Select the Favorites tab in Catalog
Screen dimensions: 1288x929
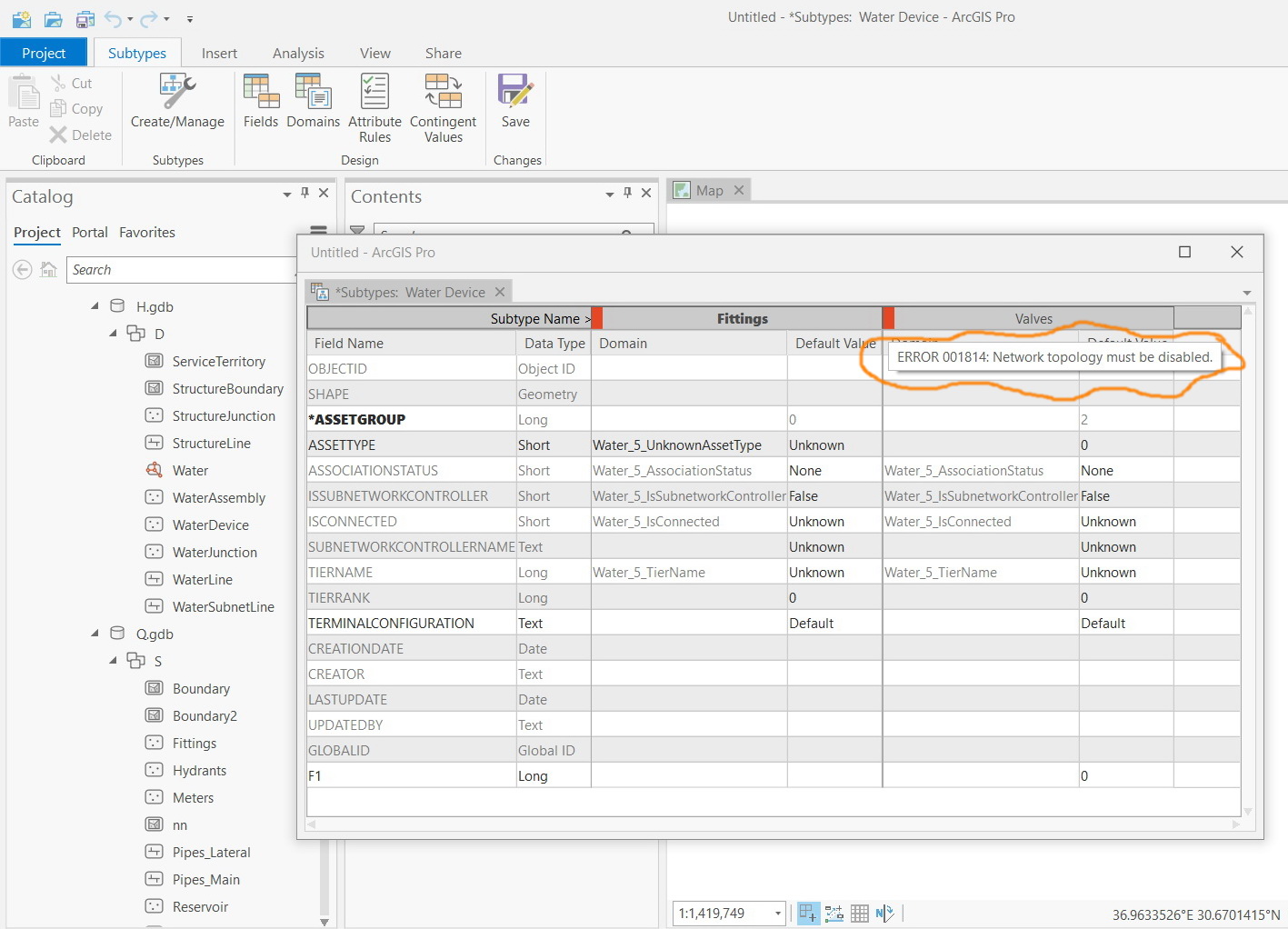point(147,233)
